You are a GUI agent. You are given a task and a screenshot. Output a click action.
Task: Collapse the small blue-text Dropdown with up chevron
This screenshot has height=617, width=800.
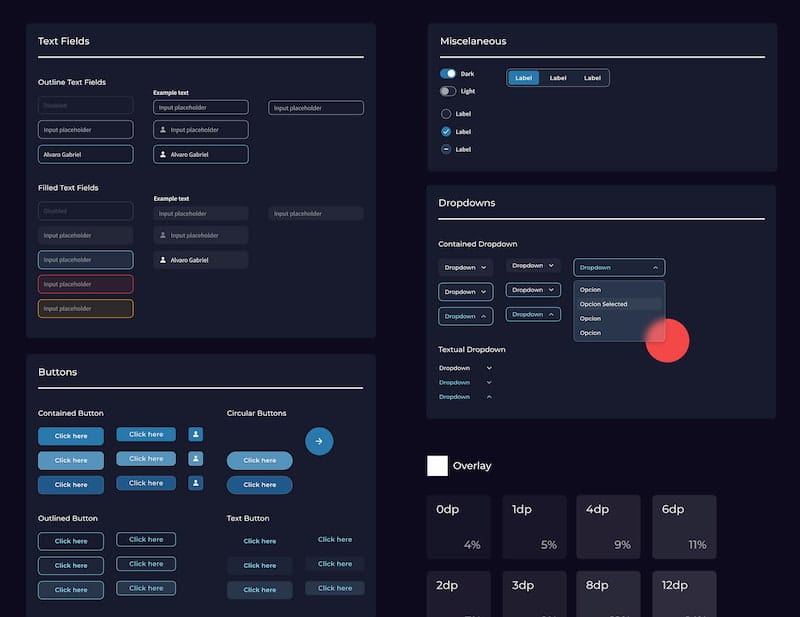coord(533,314)
